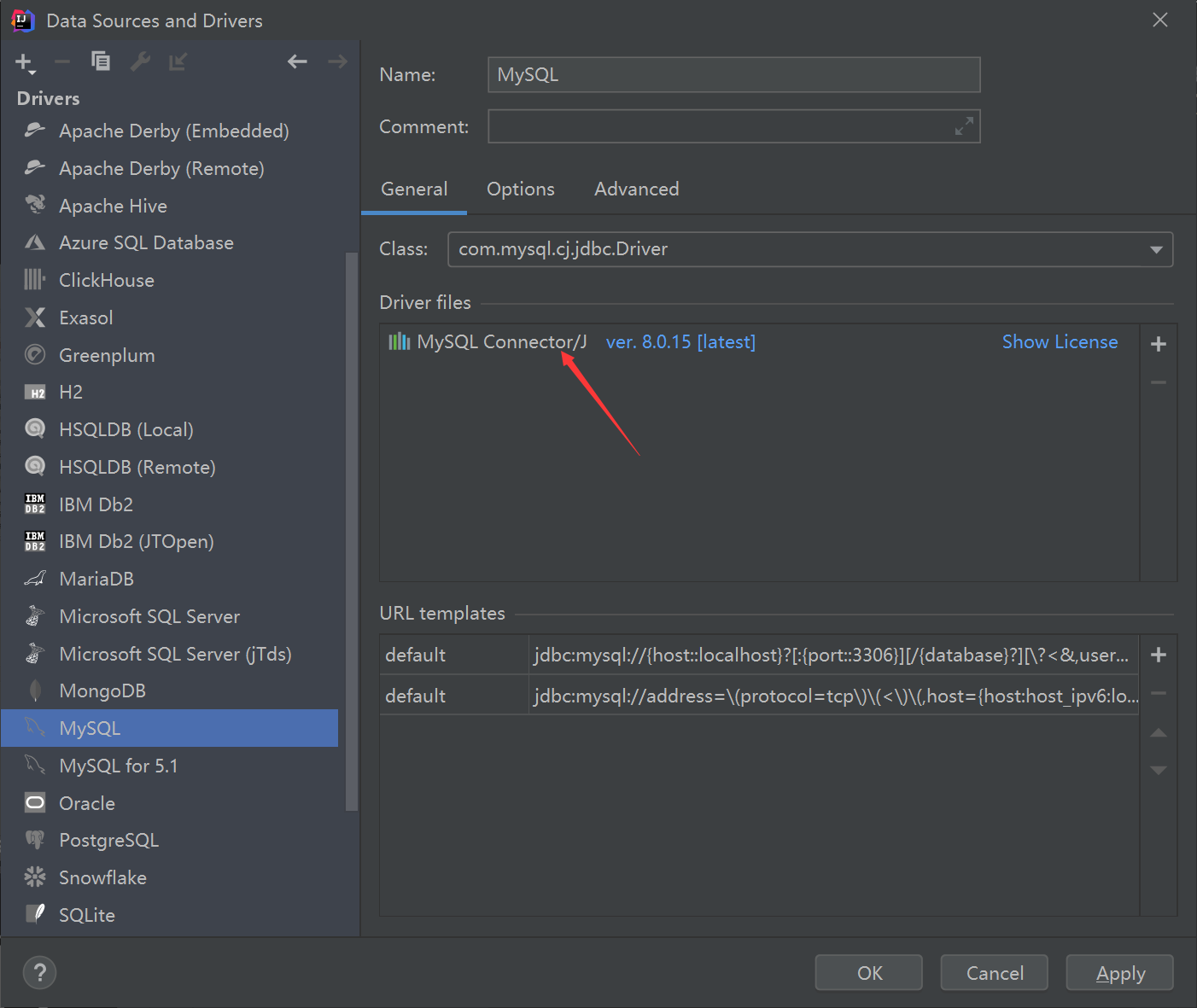
Task: Select the jdbc:mysql://{host::localhost} URL template
Action: tap(760, 655)
